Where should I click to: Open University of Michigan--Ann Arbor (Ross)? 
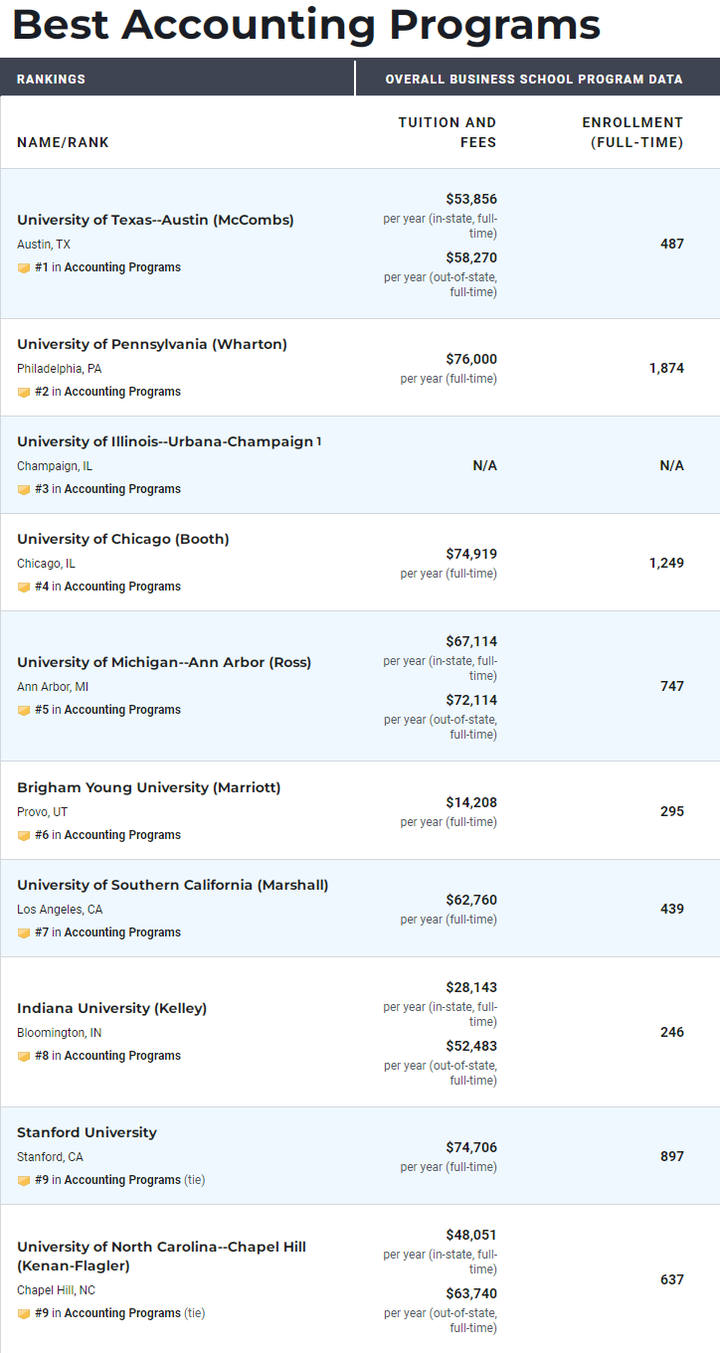[164, 662]
